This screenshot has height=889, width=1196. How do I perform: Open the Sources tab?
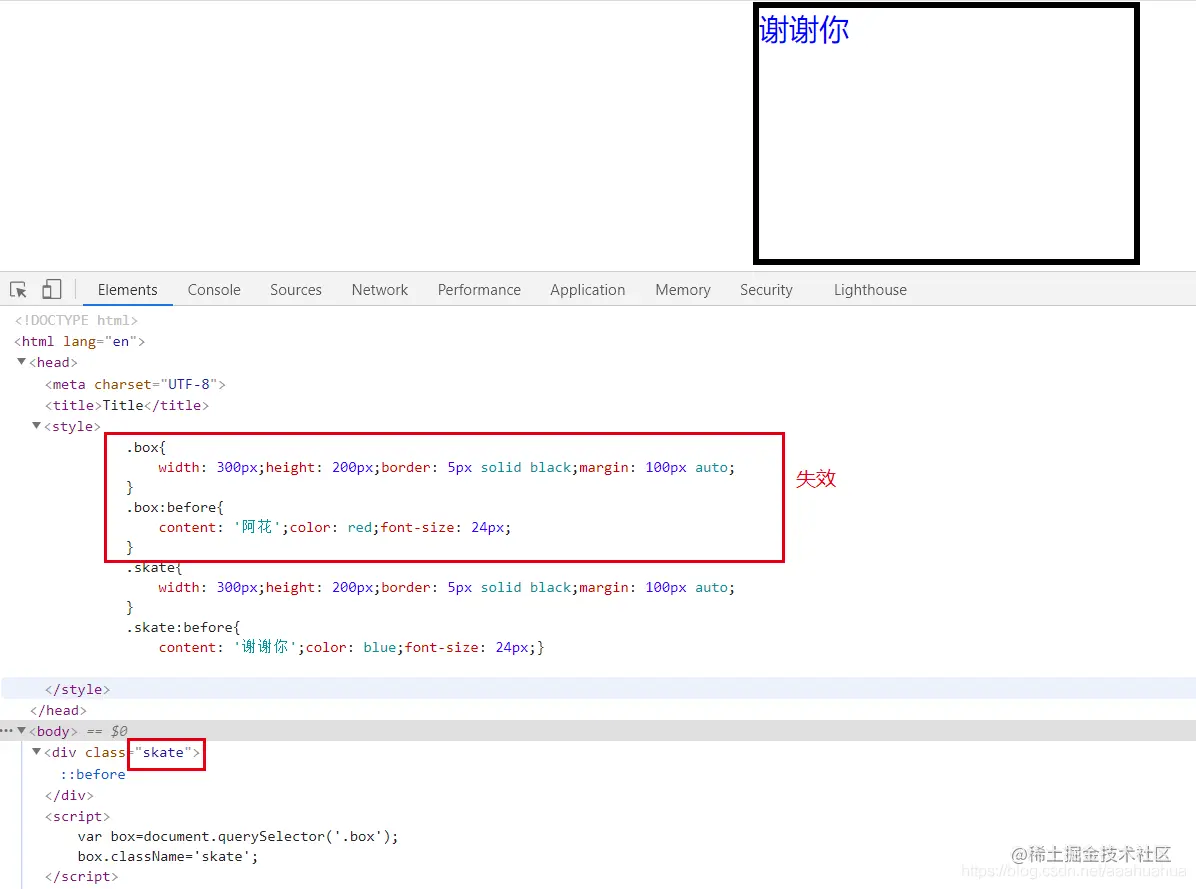(x=296, y=290)
